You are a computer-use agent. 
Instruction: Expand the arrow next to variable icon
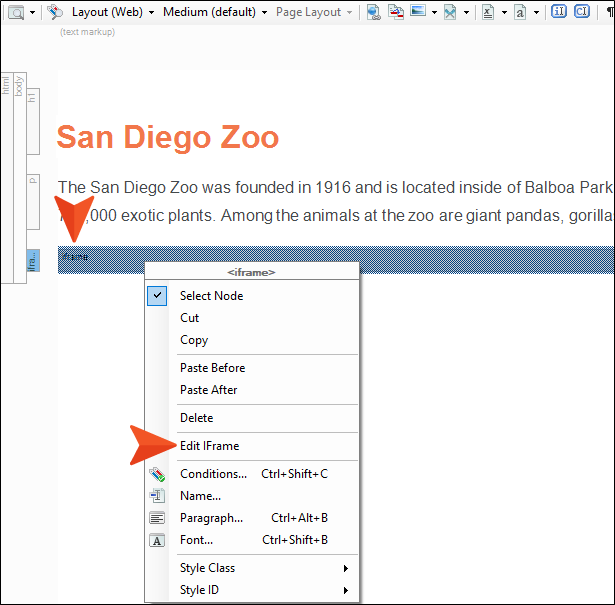504,13
